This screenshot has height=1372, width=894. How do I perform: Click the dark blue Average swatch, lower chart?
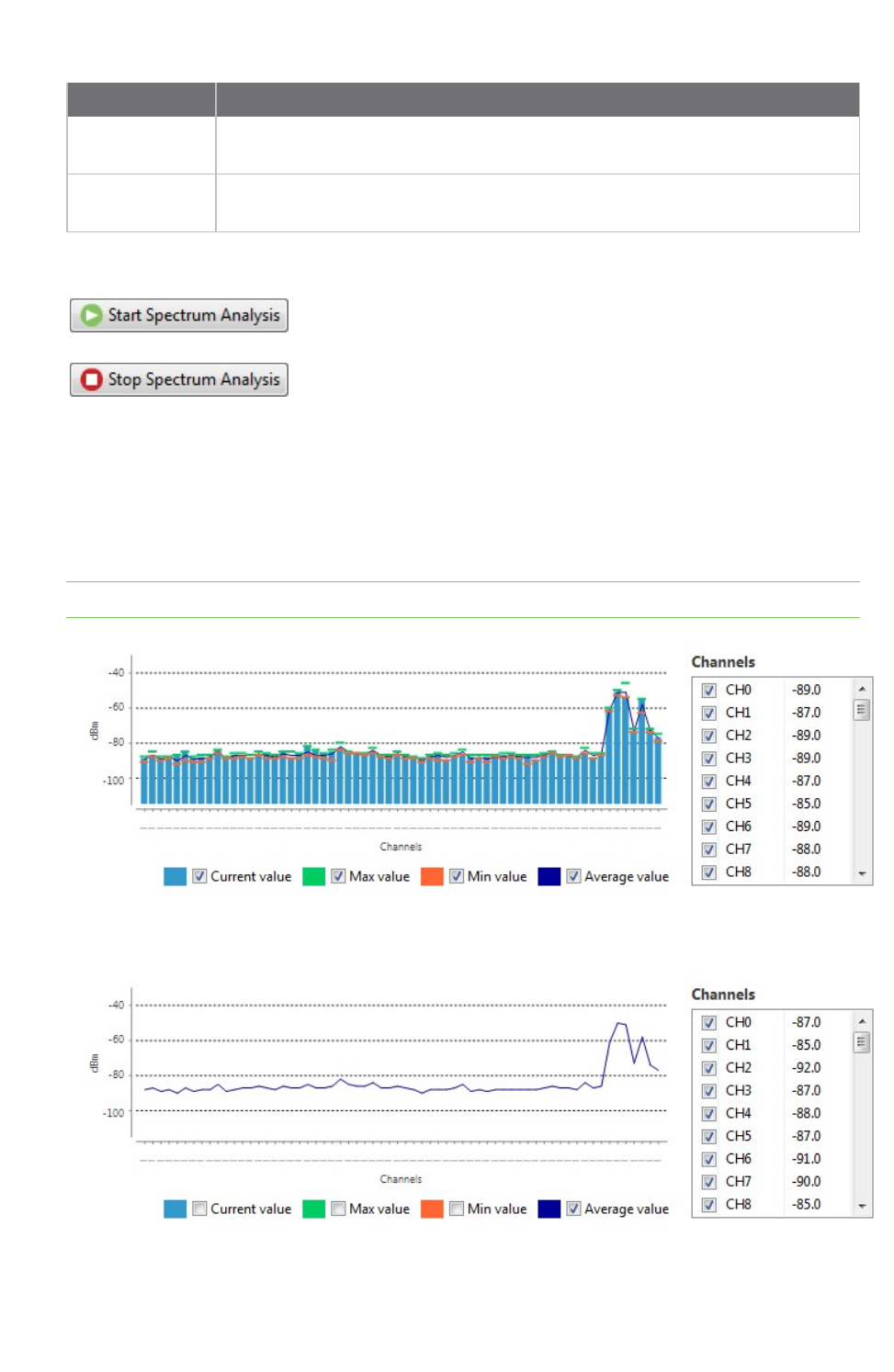pyautogui.click(x=549, y=1209)
